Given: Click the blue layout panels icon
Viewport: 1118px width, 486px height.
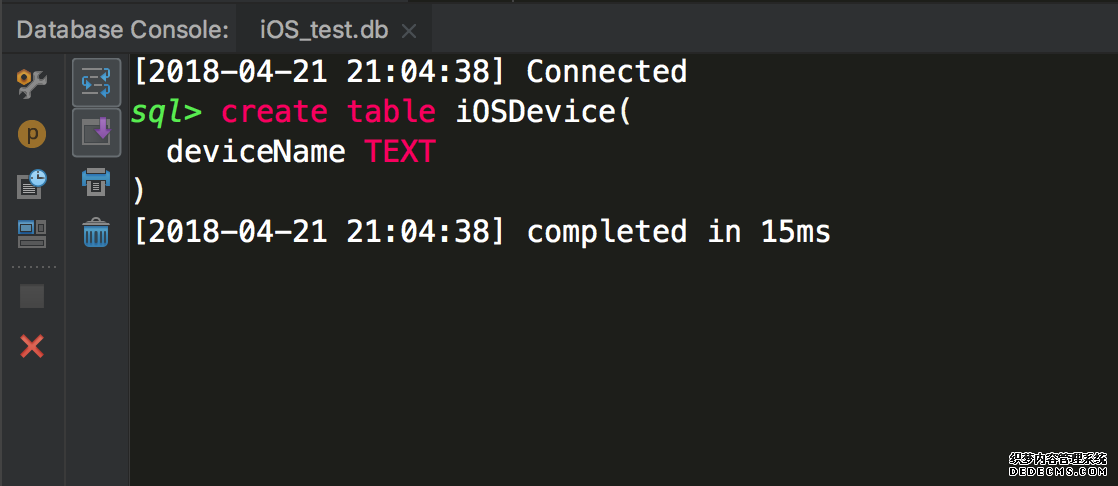Looking at the screenshot, I should click(32, 234).
